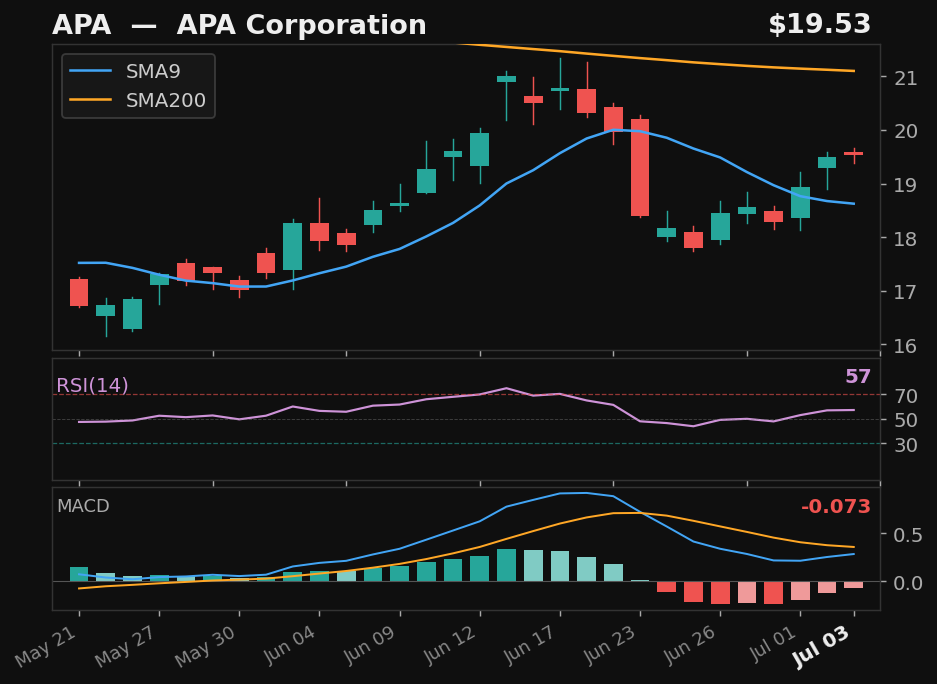Click the first MACD histogram bar at May 21

pos(79,574)
